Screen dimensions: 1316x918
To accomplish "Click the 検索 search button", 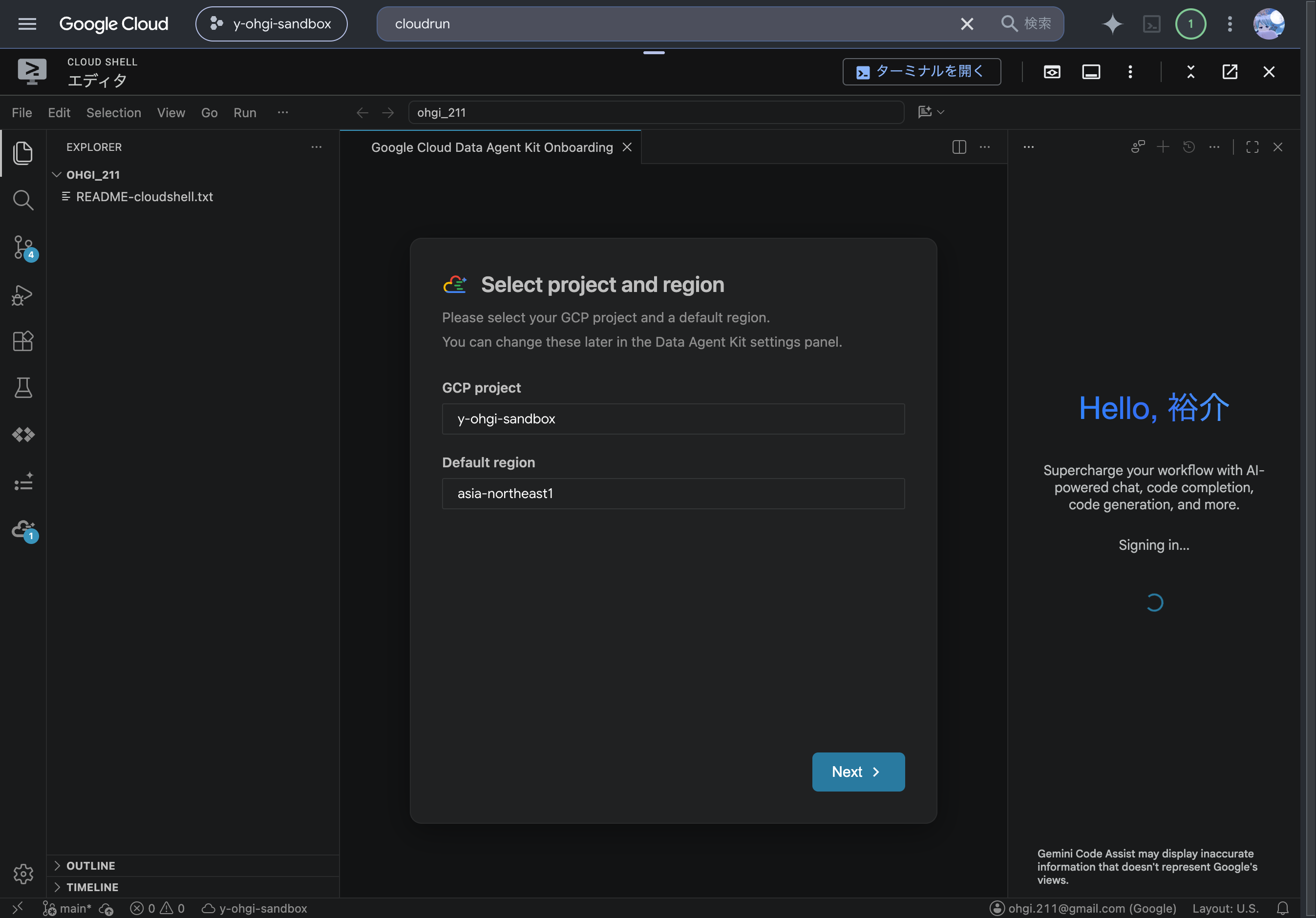I will pos(1026,23).
